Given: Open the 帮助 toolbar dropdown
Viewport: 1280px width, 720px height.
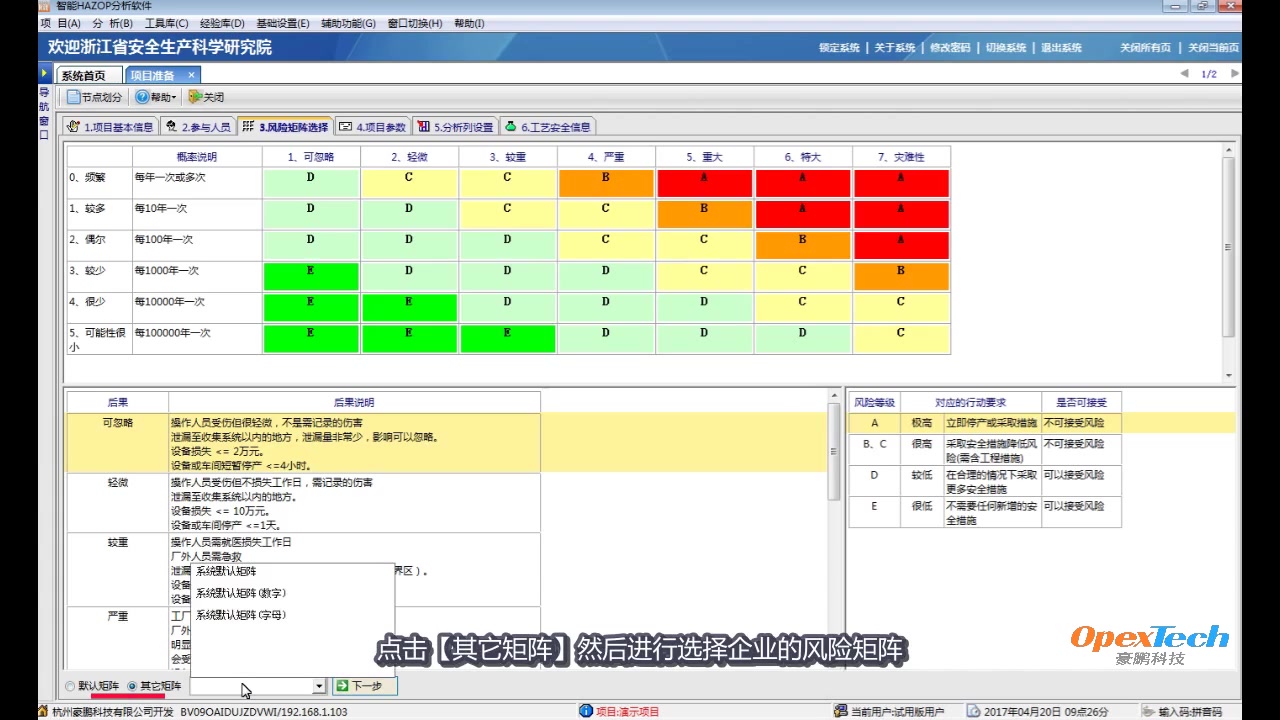Looking at the screenshot, I should [x=156, y=97].
